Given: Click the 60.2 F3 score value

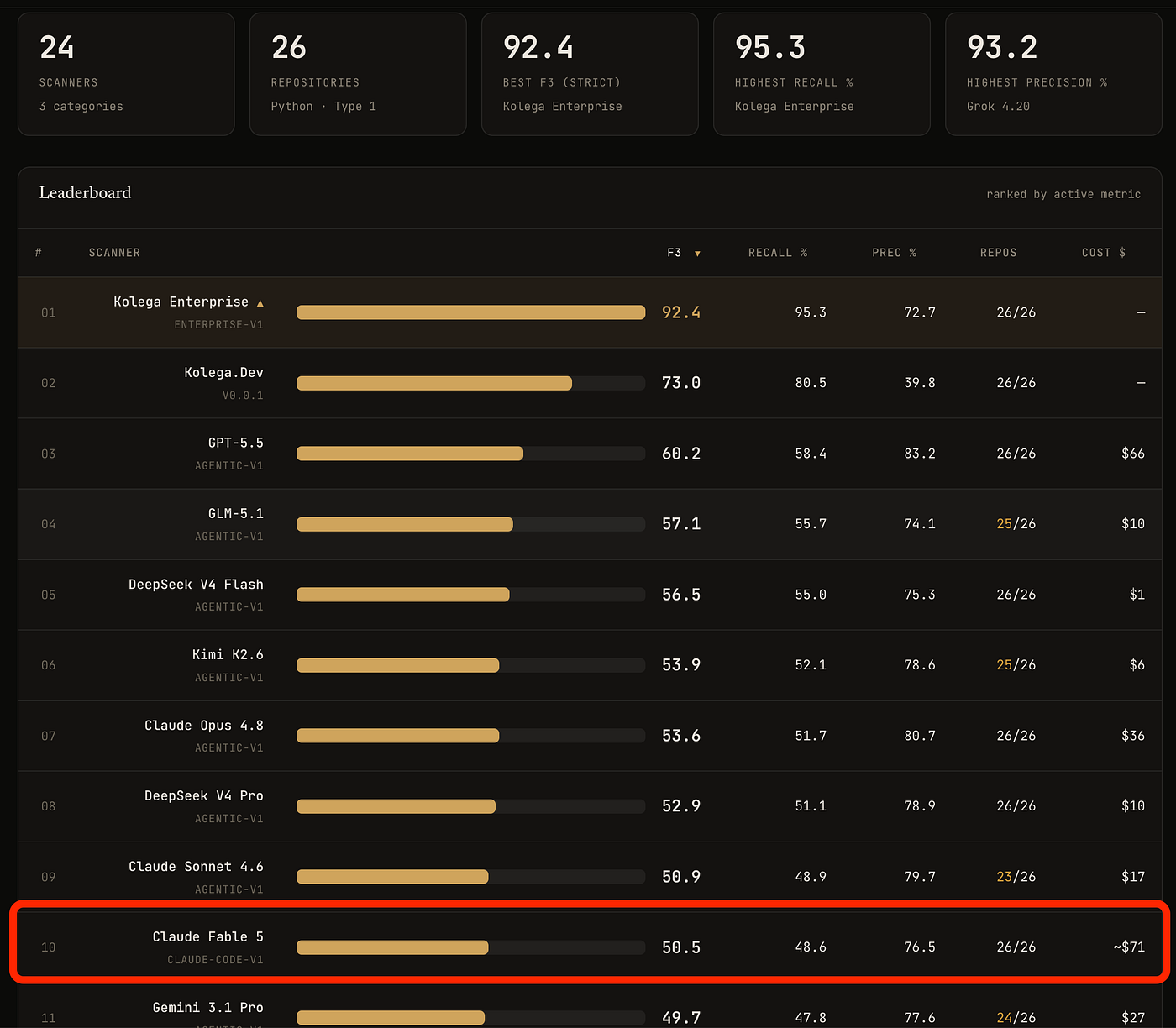Looking at the screenshot, I should coord(681,454).
